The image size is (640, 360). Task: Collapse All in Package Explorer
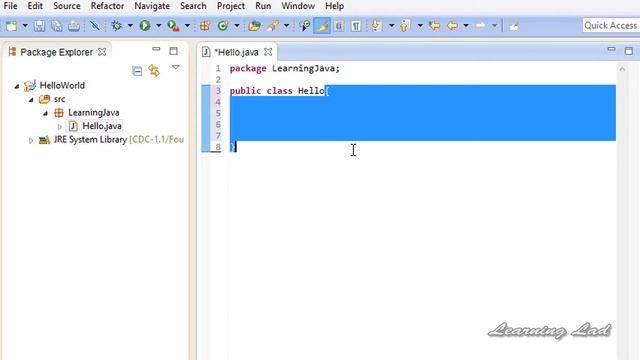coord(137,71)
